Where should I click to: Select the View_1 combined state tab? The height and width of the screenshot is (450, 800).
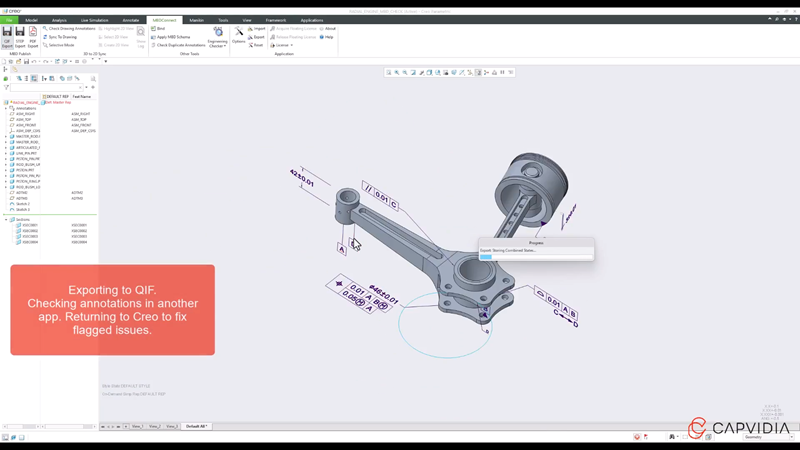(138, 426)
